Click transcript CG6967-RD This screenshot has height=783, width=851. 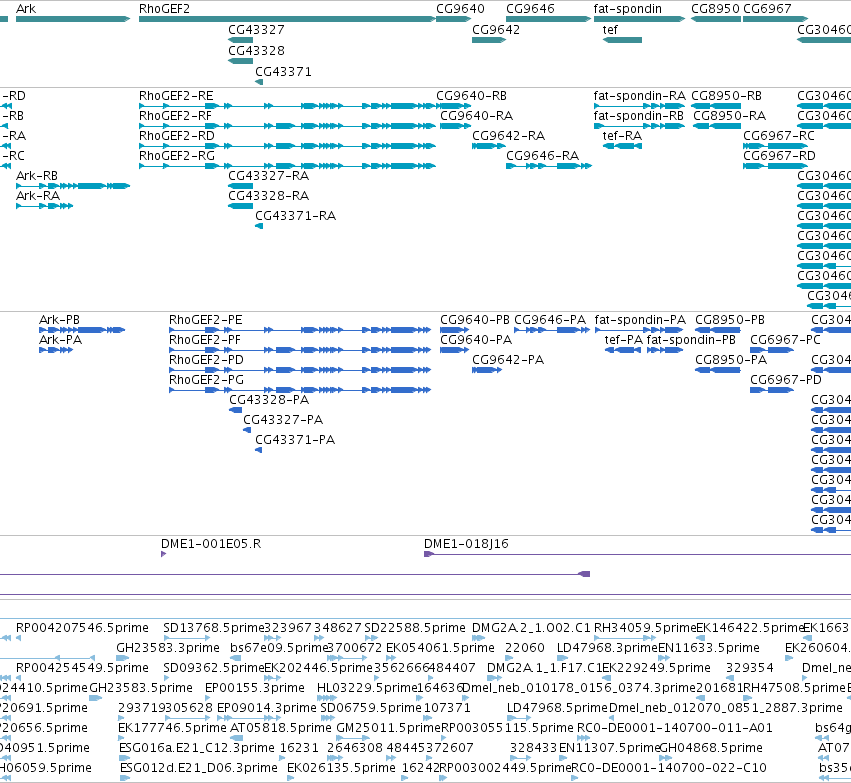tap(776, 166)
